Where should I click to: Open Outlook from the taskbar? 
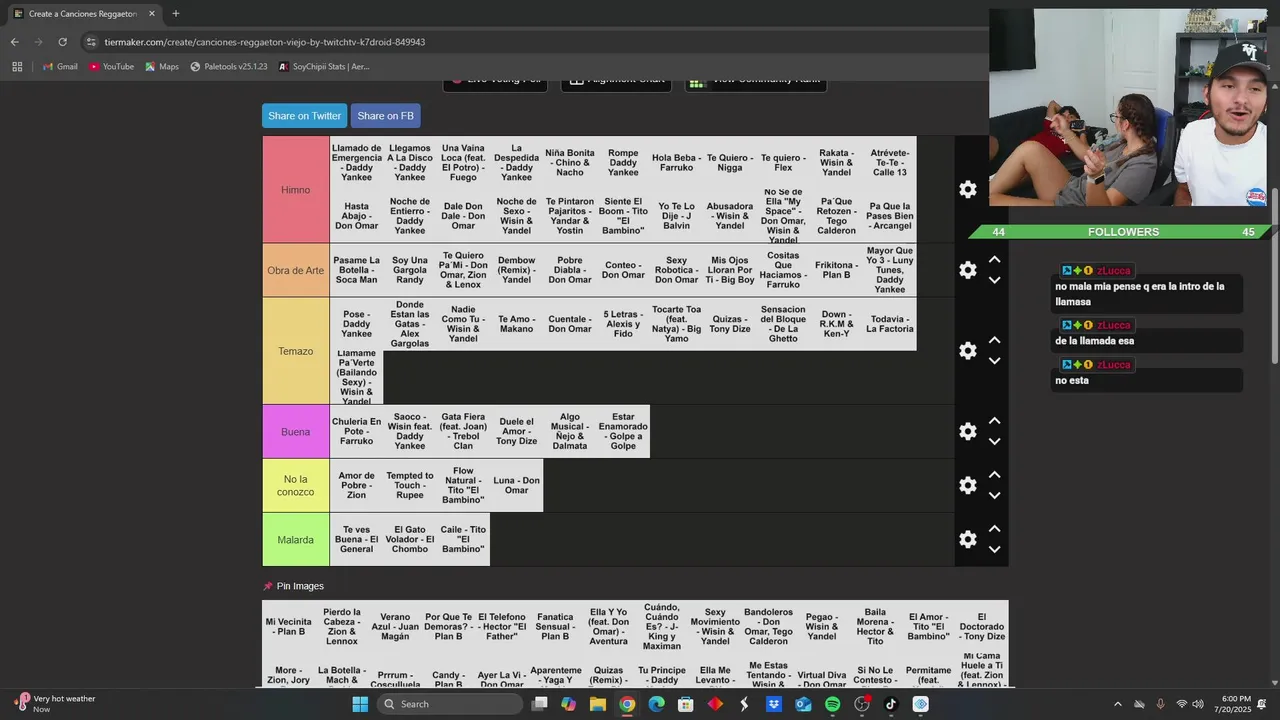point(803,704)
